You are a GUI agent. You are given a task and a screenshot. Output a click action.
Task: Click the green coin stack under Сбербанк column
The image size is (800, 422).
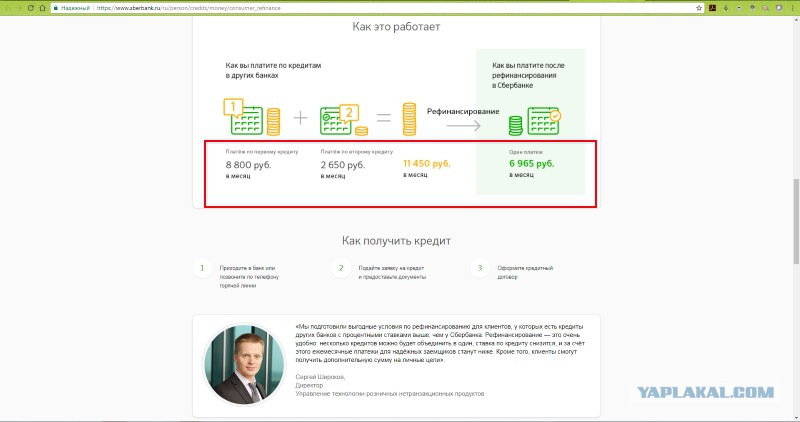pyautogui.click(x=515, y=126)
